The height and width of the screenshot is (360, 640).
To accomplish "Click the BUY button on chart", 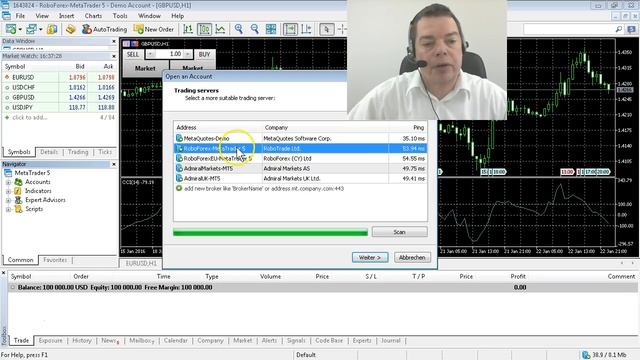I will [204, 54].
